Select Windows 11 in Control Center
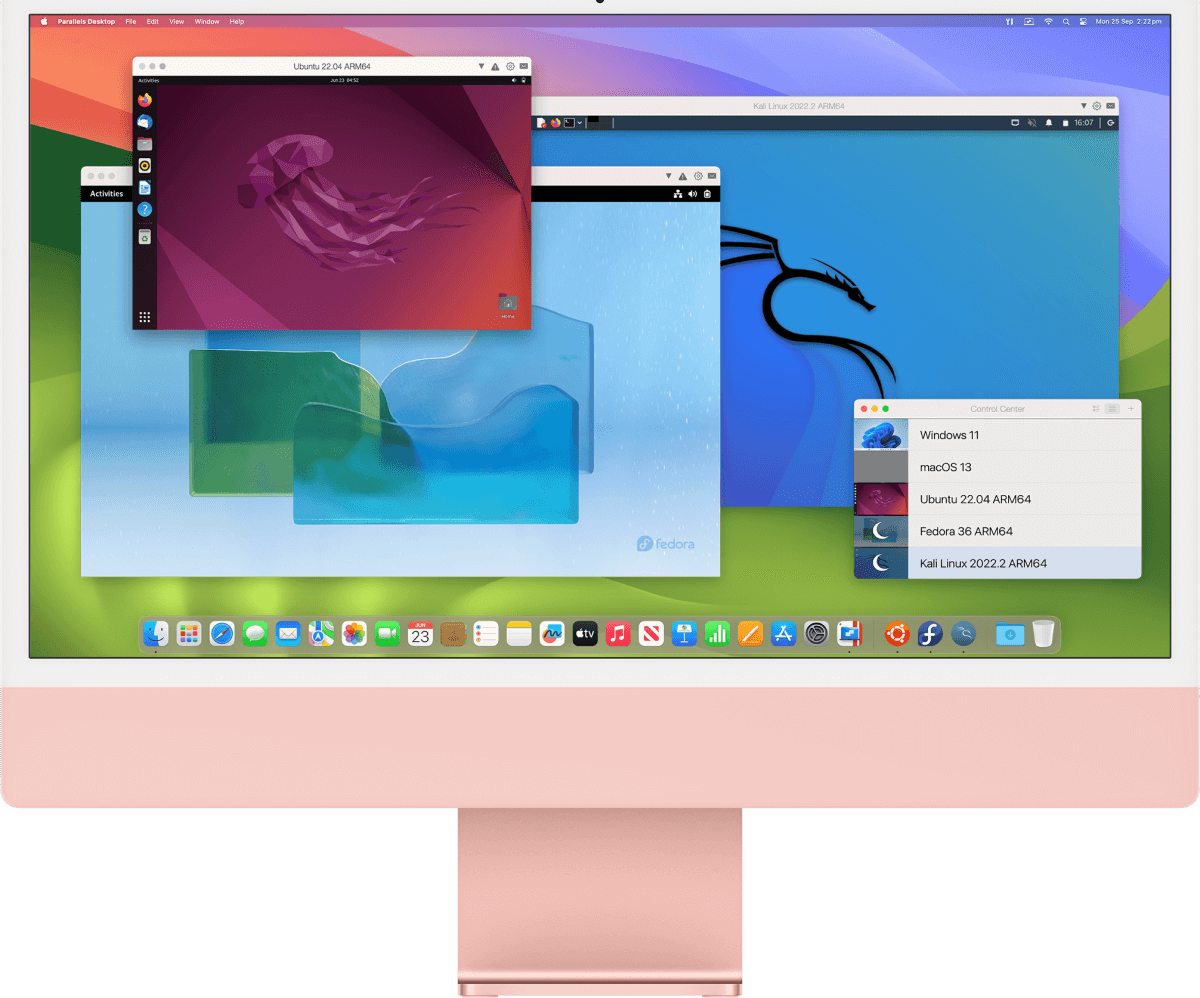The image size is (1200, 998). pyautogui.click(x=997, y=435)
